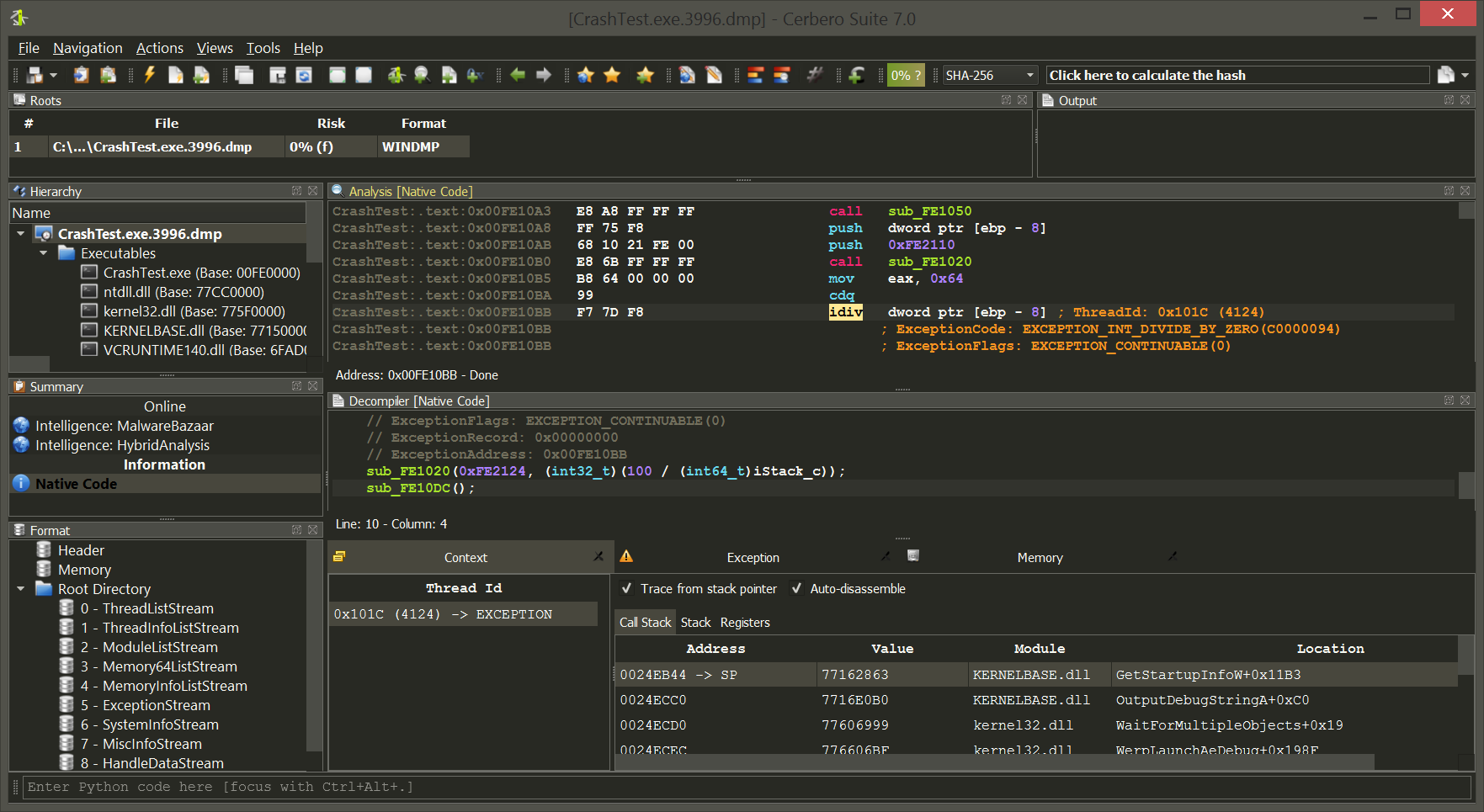Collapse the Root Directory tree node
1484x812 pixels.
21,589
